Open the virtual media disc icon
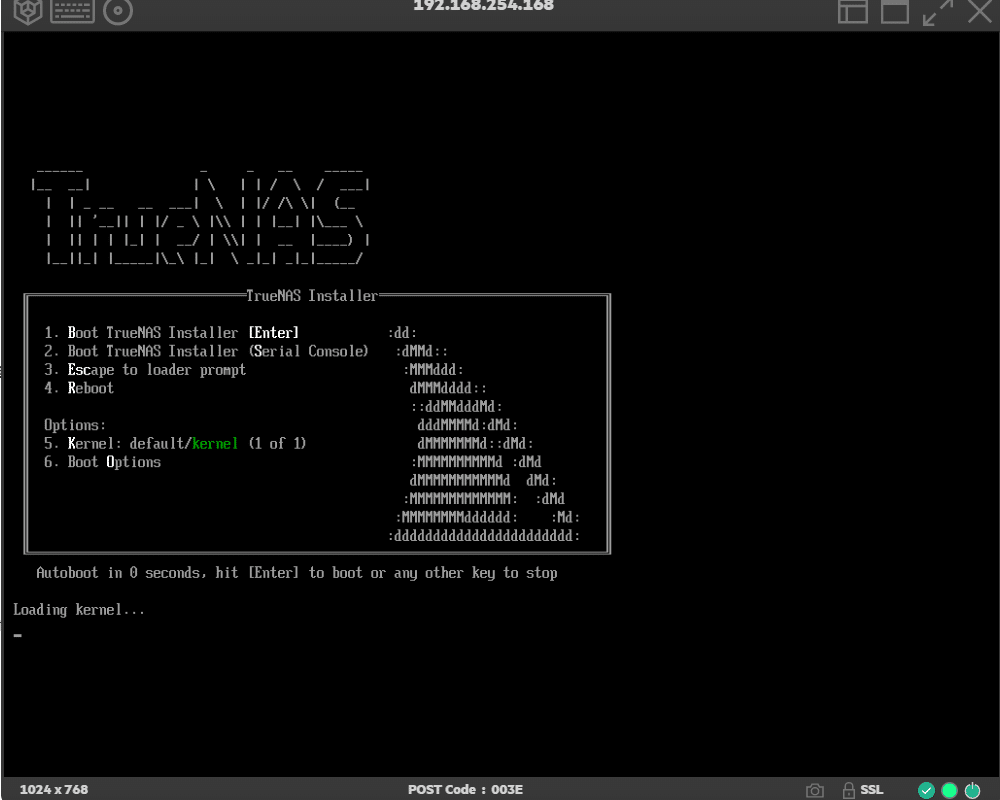 (x=118, y=11)
